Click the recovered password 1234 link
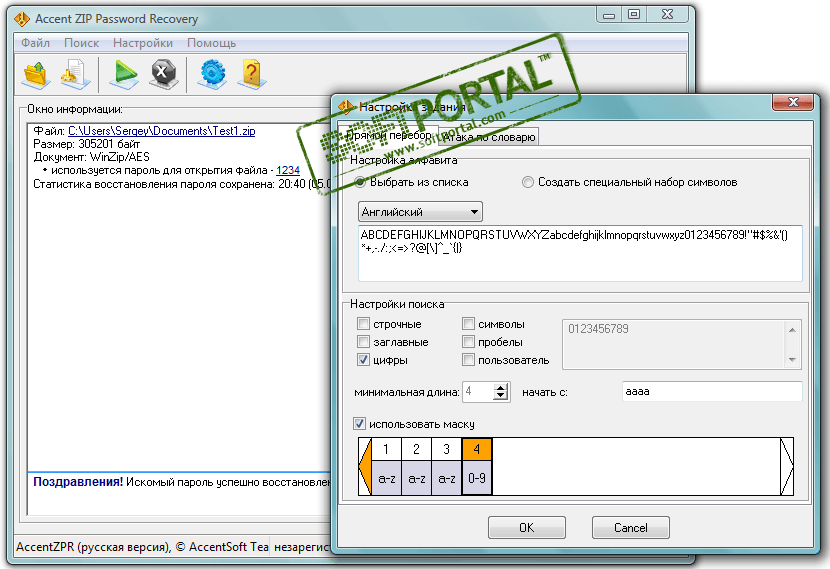Image resolution: width=830 pixels, height=569 pixels. [288, 170]
